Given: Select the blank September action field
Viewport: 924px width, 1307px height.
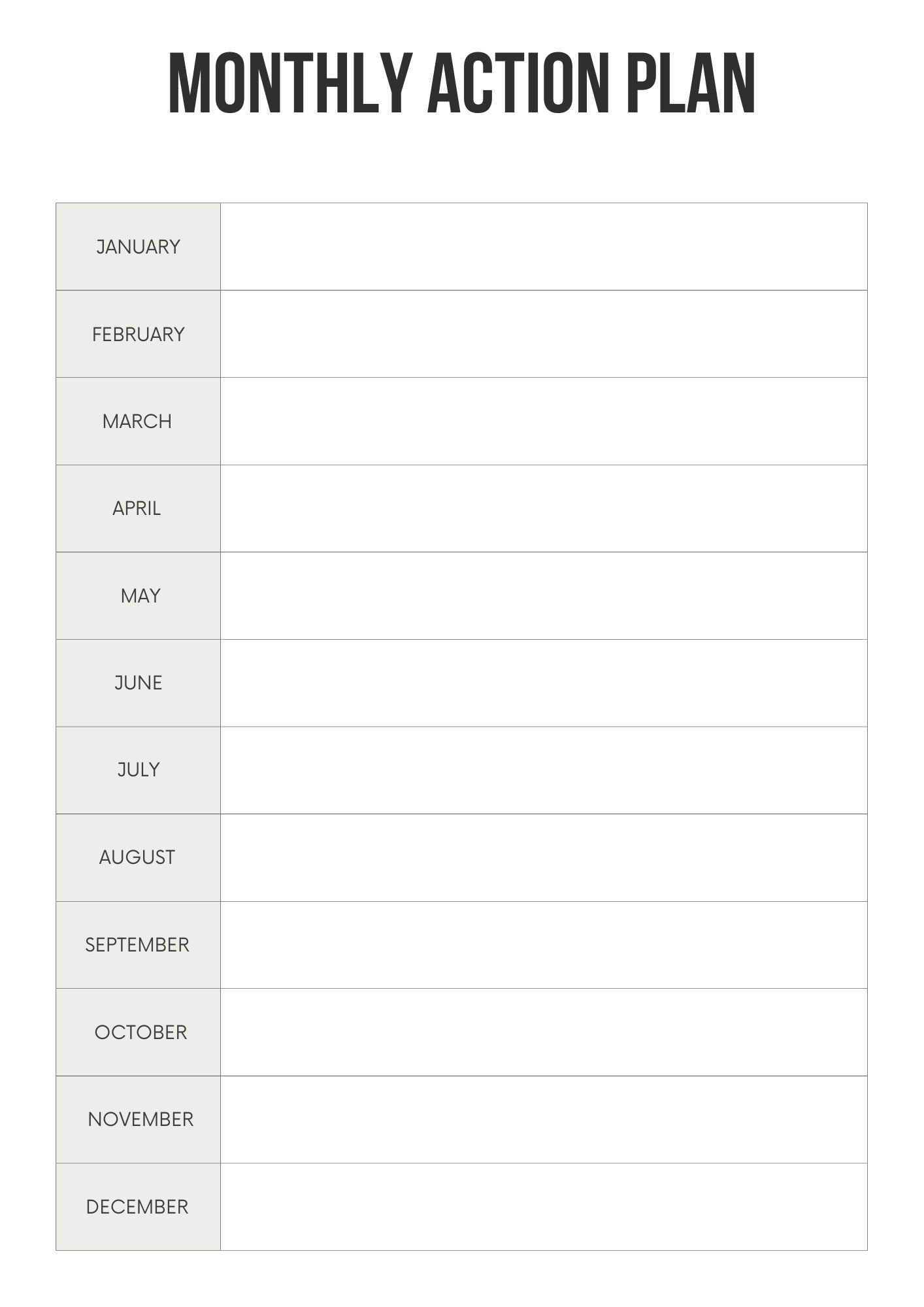Looking at the screenshot, I should click(544, 945).
